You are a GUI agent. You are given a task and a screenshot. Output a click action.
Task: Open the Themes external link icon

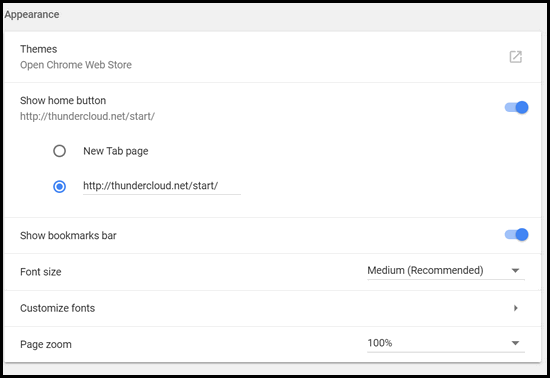pos(515,57)
